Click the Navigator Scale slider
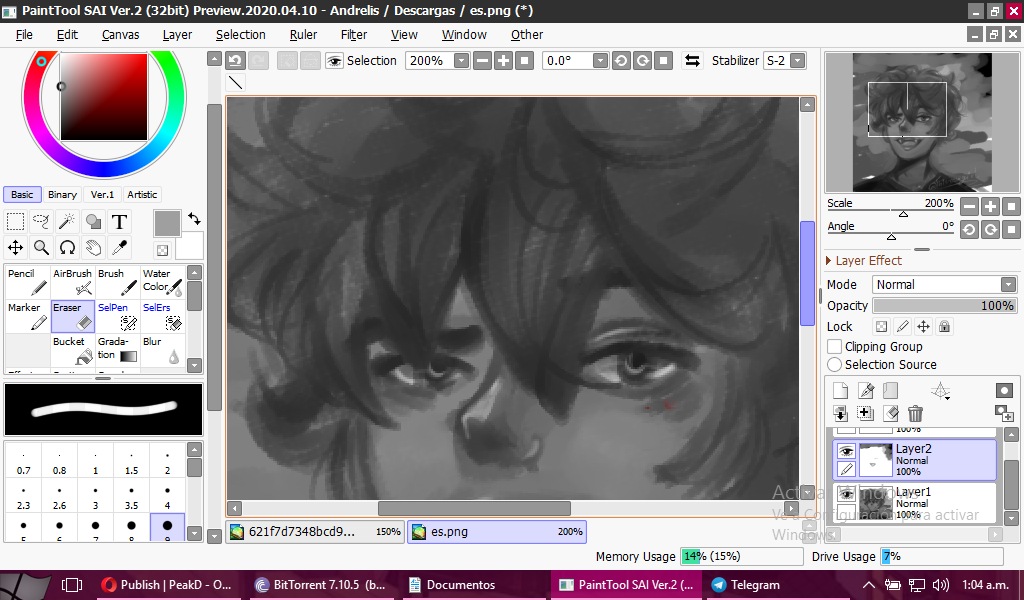1024x600 pixels. [891, 210]
